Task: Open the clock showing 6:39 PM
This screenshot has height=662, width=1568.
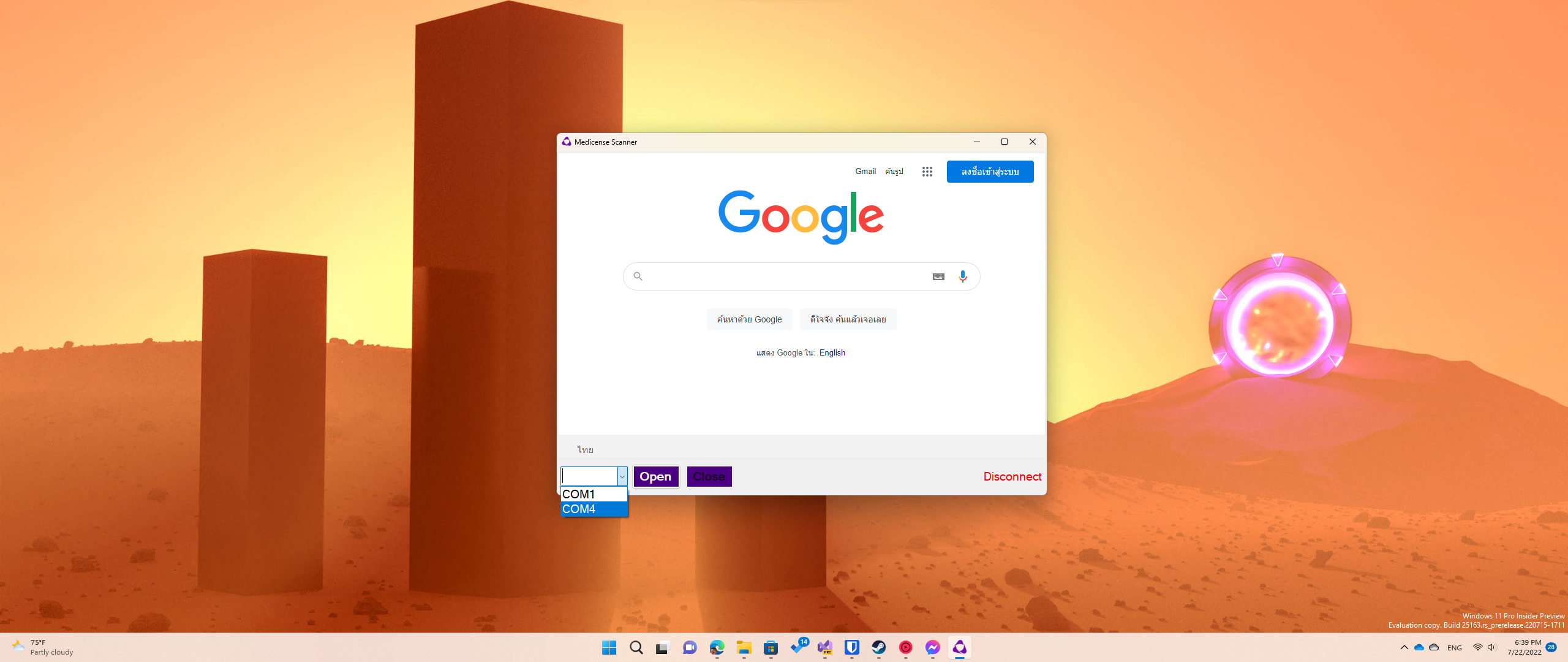Action: pos(1524,647)
